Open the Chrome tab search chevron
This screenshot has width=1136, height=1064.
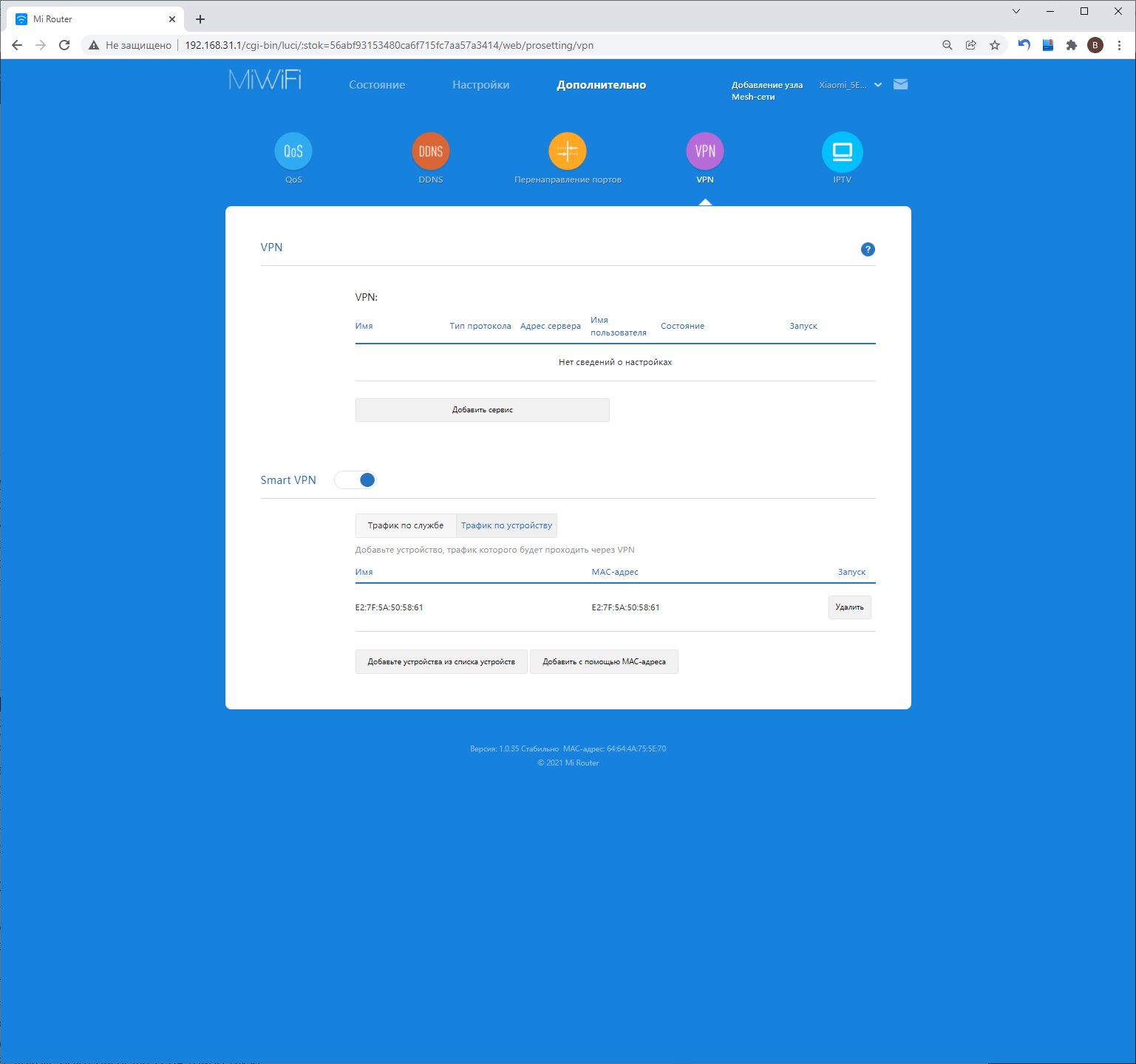pyautogui.click(x=1016, y=11)
